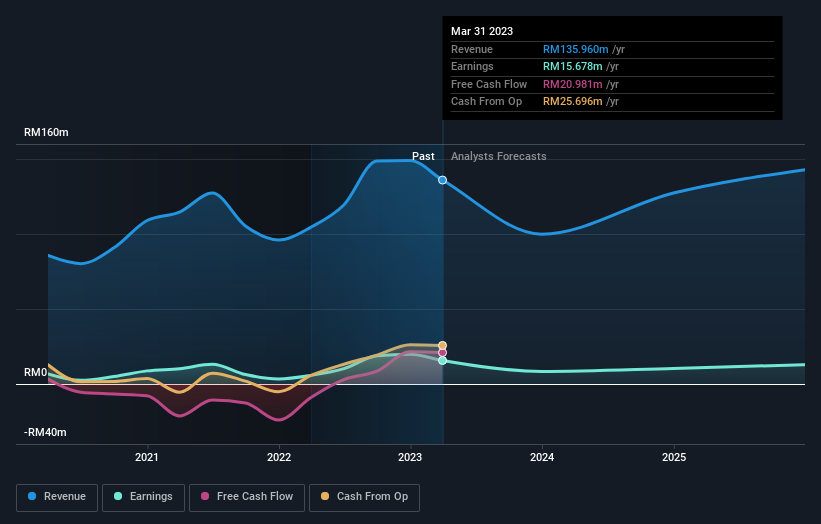Click the 2023 x-axis label
The image size is (821, 524).
coord(410,457)
